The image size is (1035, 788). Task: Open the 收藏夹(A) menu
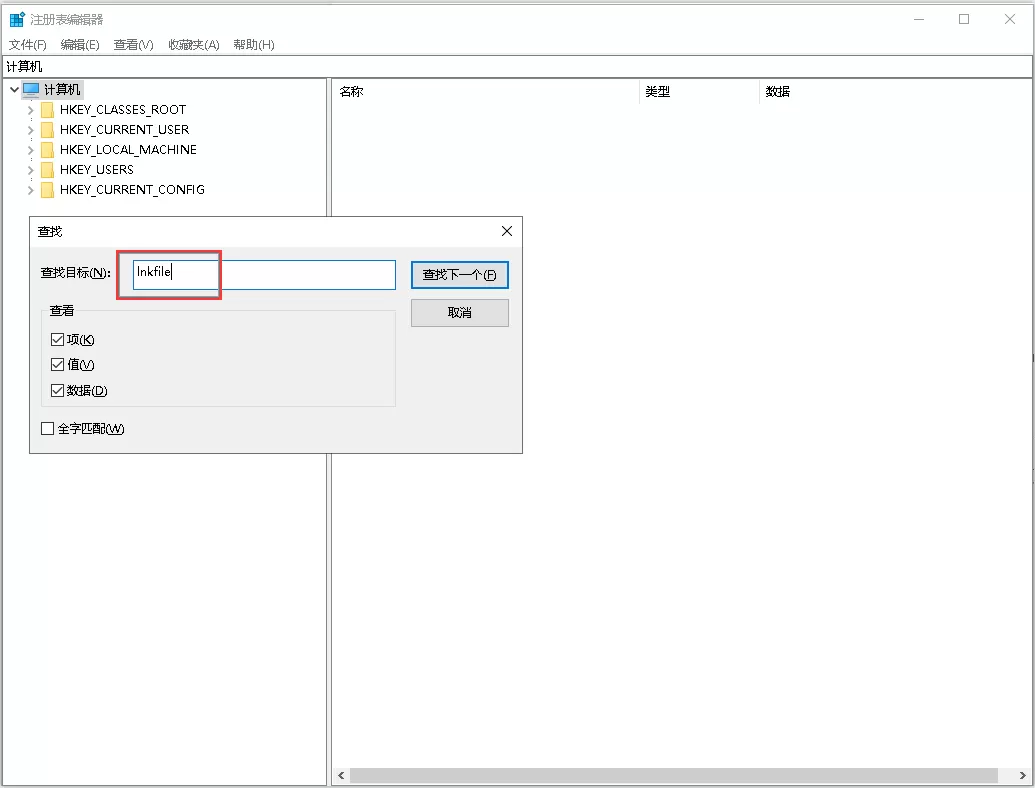(x=193, y=44)
